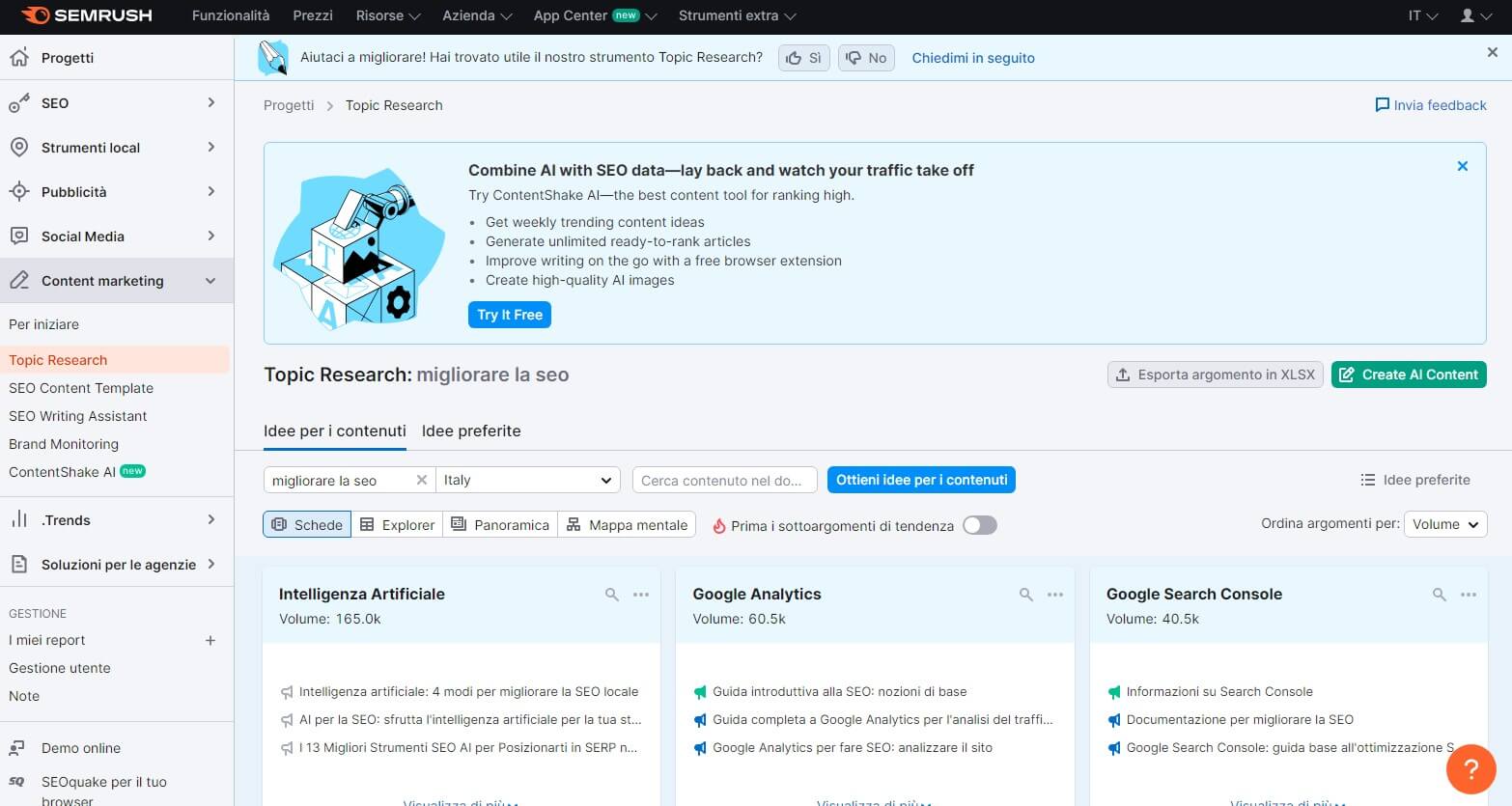
Task: Click search icon on Google Analytics card
Action: 1026,595
